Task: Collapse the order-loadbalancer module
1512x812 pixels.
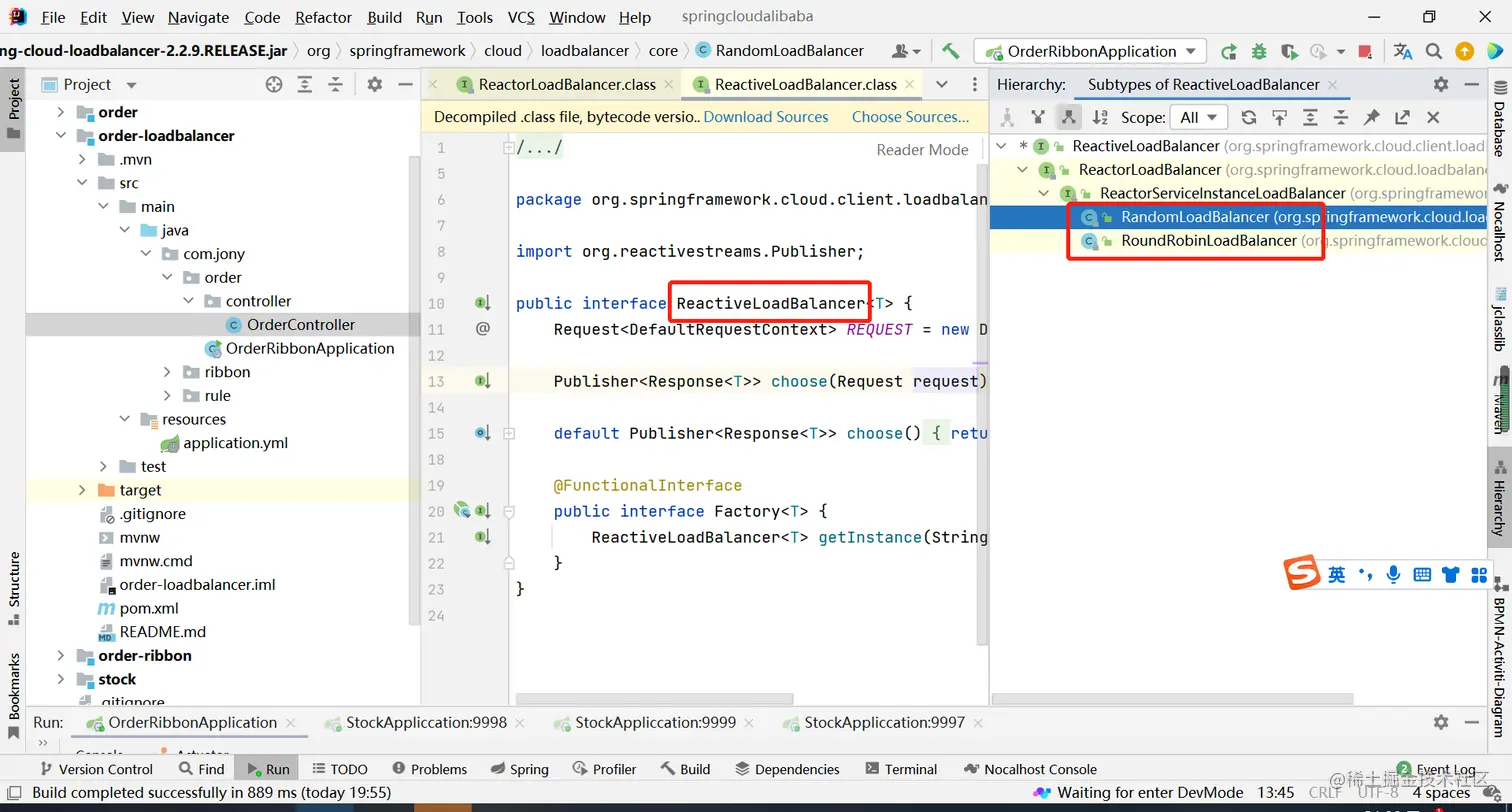Action: (x=61, y=136)
